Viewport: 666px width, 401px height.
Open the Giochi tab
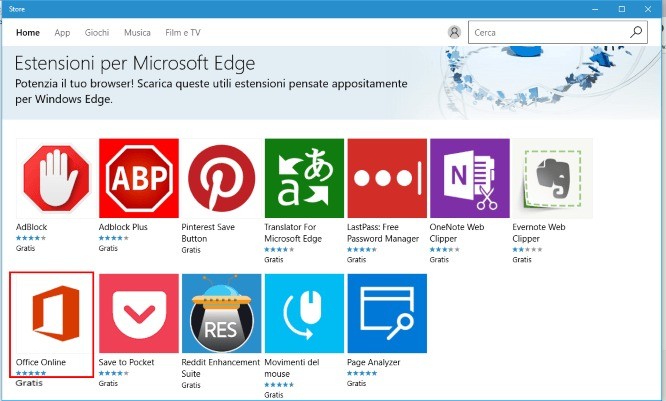(x=97, y=33)
